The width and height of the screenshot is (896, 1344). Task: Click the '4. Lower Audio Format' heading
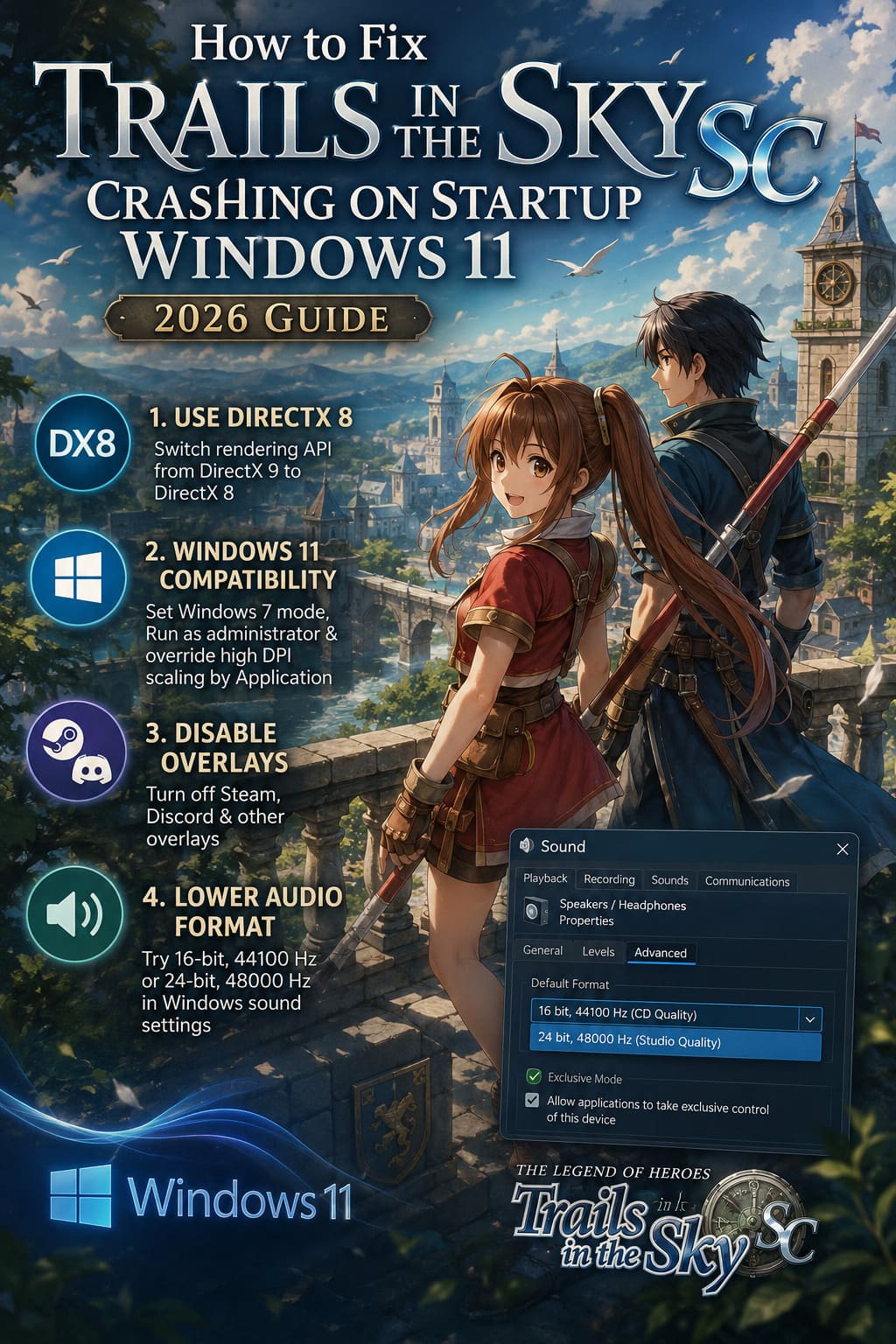click(x=242, y=911)
